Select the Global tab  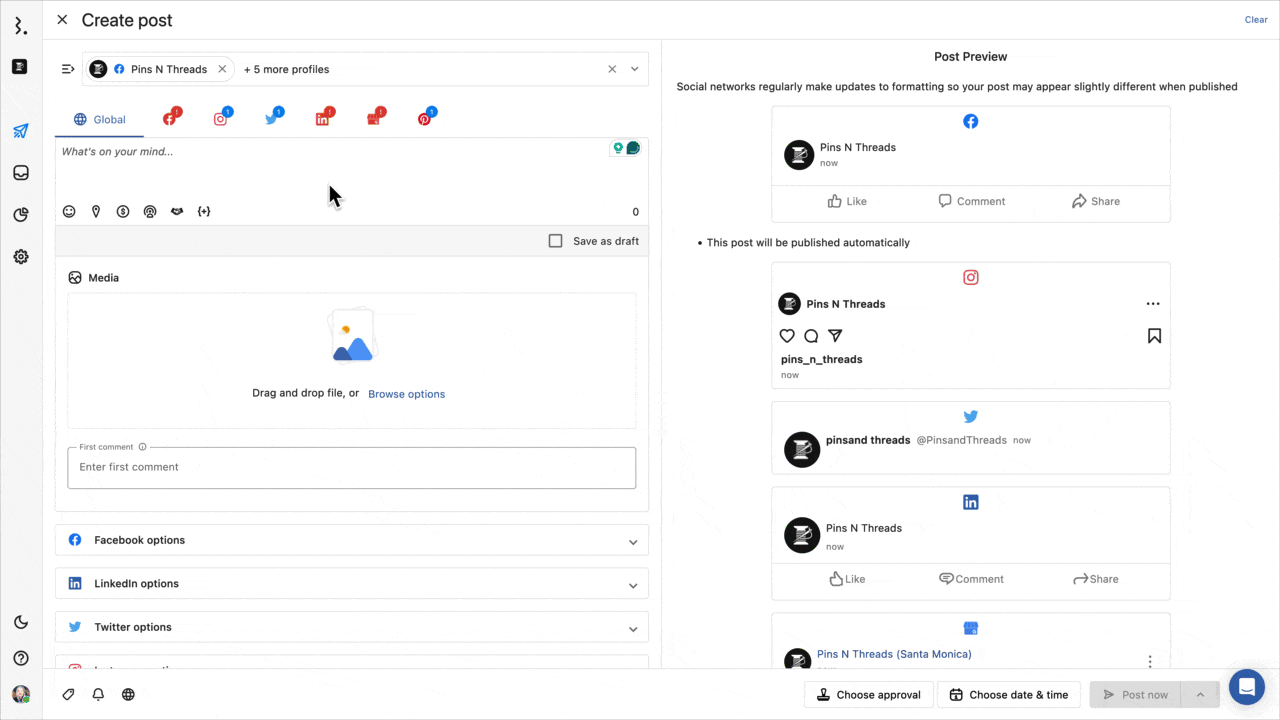coord(100,119)
